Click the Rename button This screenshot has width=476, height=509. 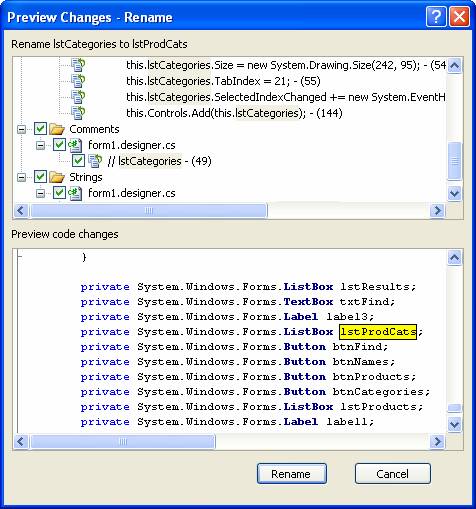point(291,474)
